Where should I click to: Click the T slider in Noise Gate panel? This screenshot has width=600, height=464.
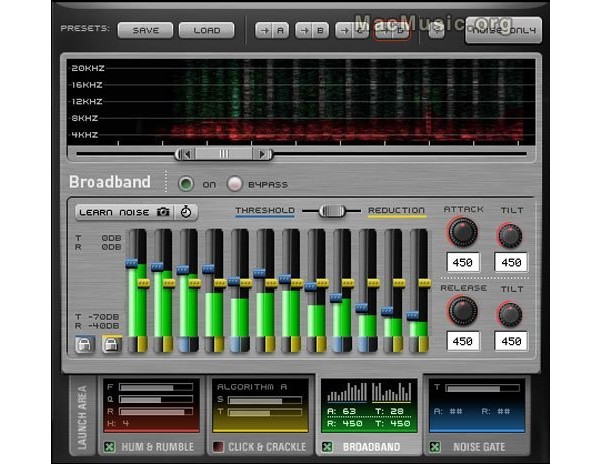coord(482,388)
